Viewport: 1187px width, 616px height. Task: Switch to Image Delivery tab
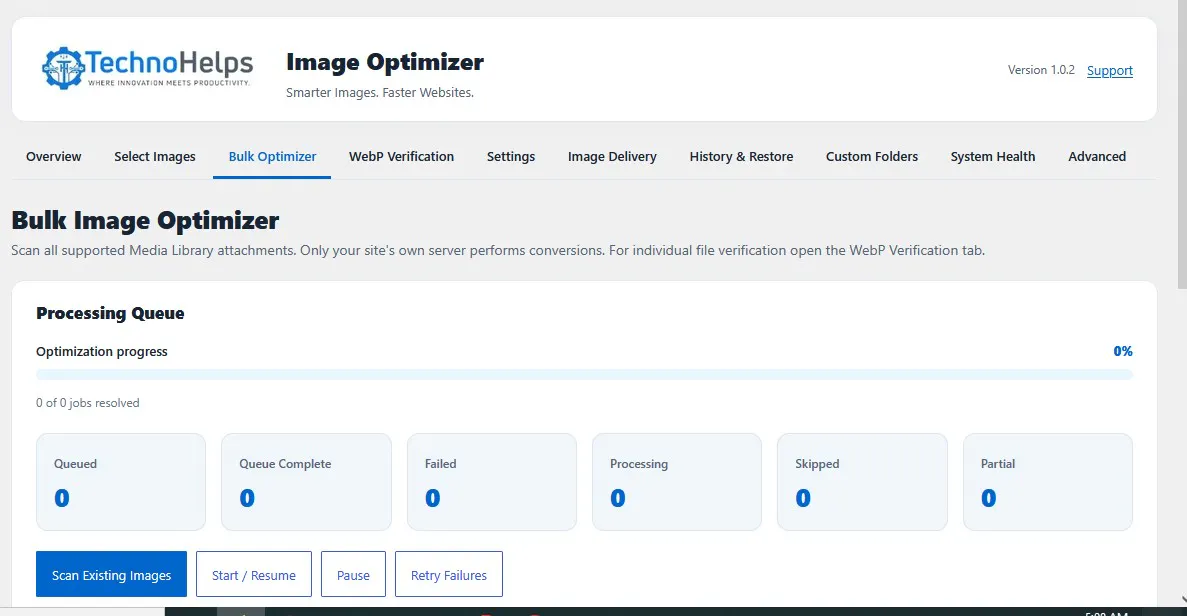click(612, 157)
